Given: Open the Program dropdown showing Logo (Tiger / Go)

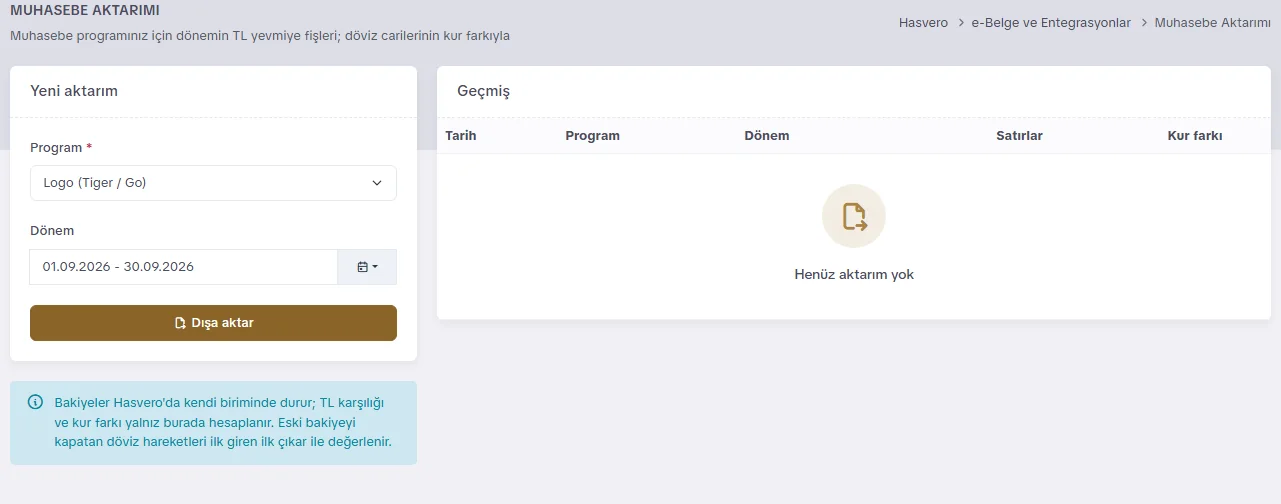Looking at the screenshot, I should coord(213,183).
